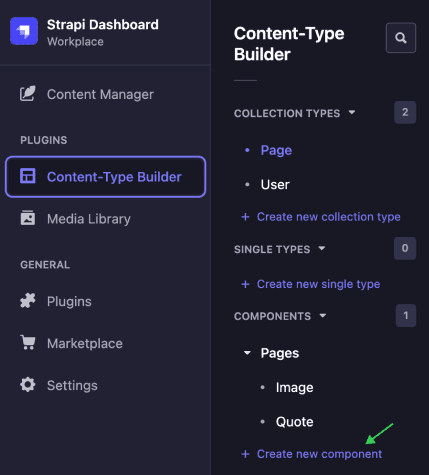Click the Content Manager pencil icon
The width and height of the screenshot is (429, 475).
[x=28, y=94]
